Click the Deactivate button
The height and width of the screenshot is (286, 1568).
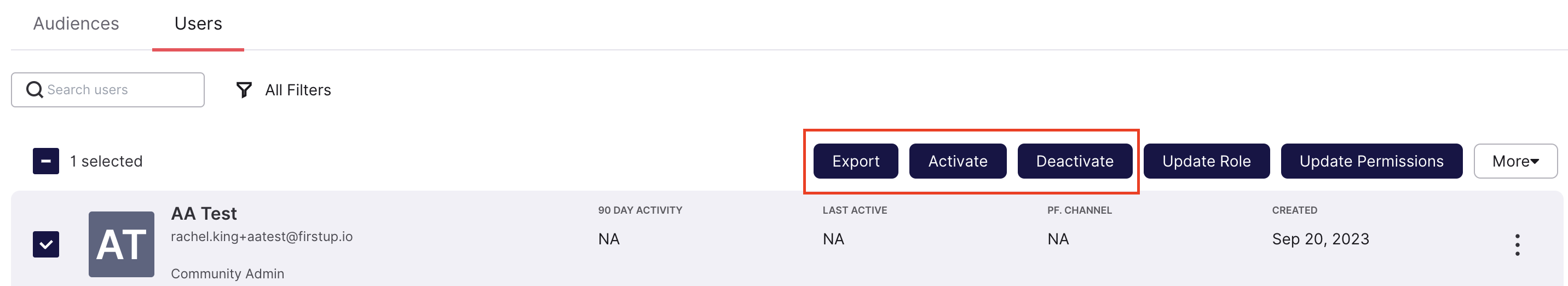click(1074, 161)
